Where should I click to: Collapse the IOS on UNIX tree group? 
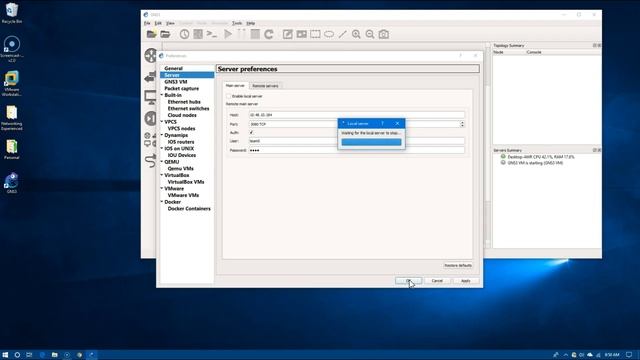pos(162,149)
